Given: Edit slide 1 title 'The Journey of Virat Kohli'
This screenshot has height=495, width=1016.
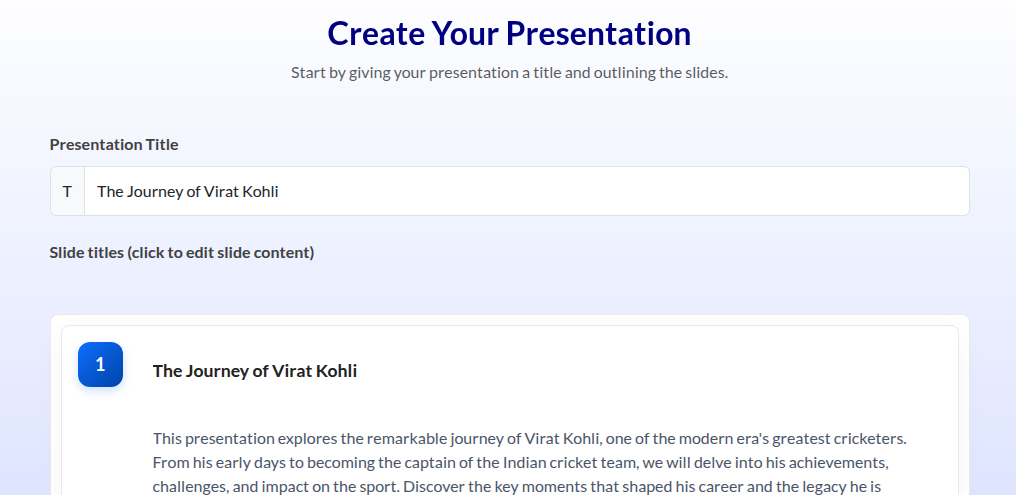Looking at the screenshot, I should [254, 371].
